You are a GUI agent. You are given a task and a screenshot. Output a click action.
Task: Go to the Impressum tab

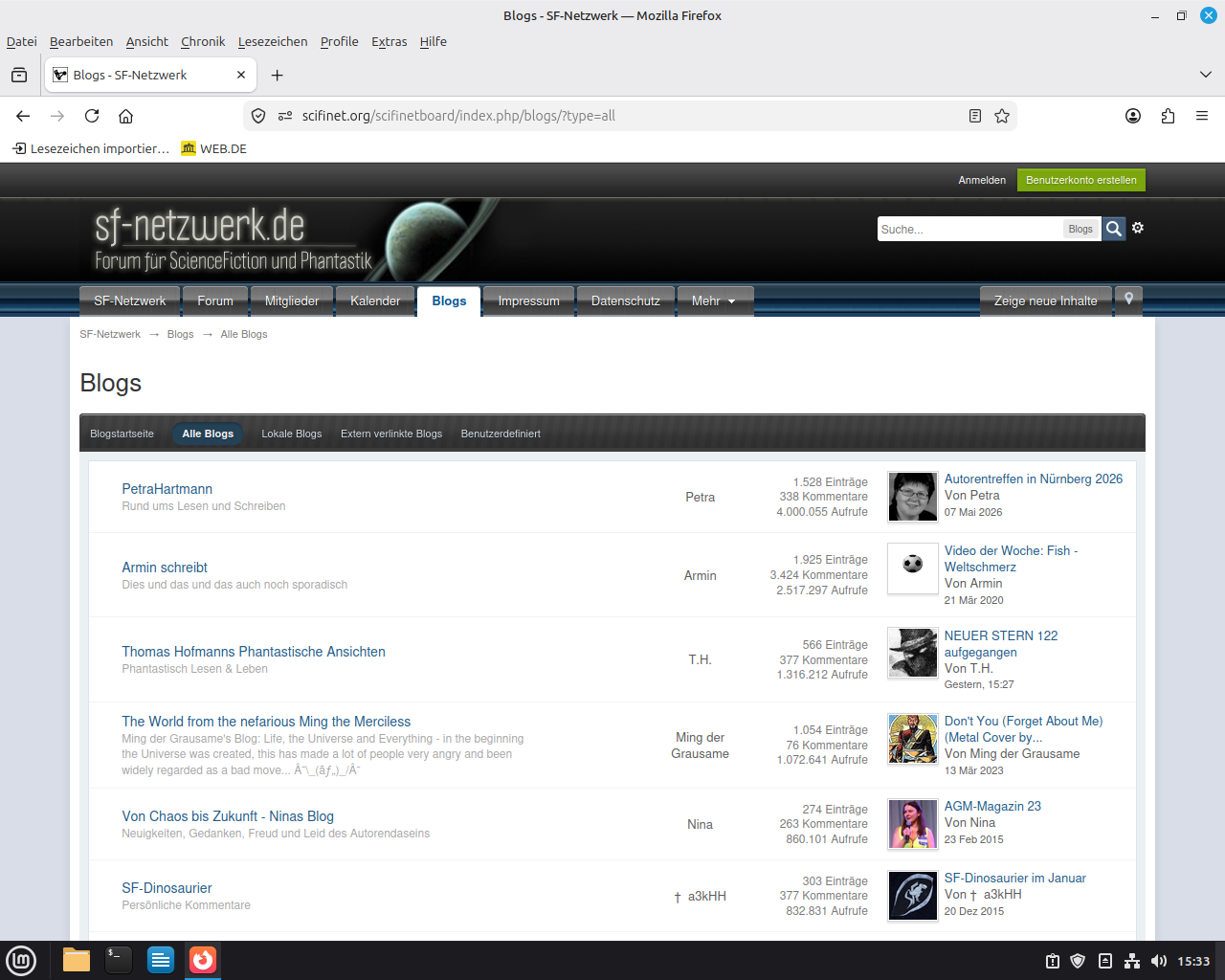(x=528, y=301)
